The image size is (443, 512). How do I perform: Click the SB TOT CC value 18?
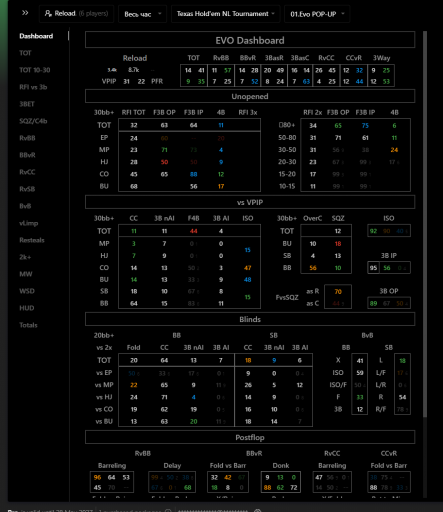pos(248,360)
